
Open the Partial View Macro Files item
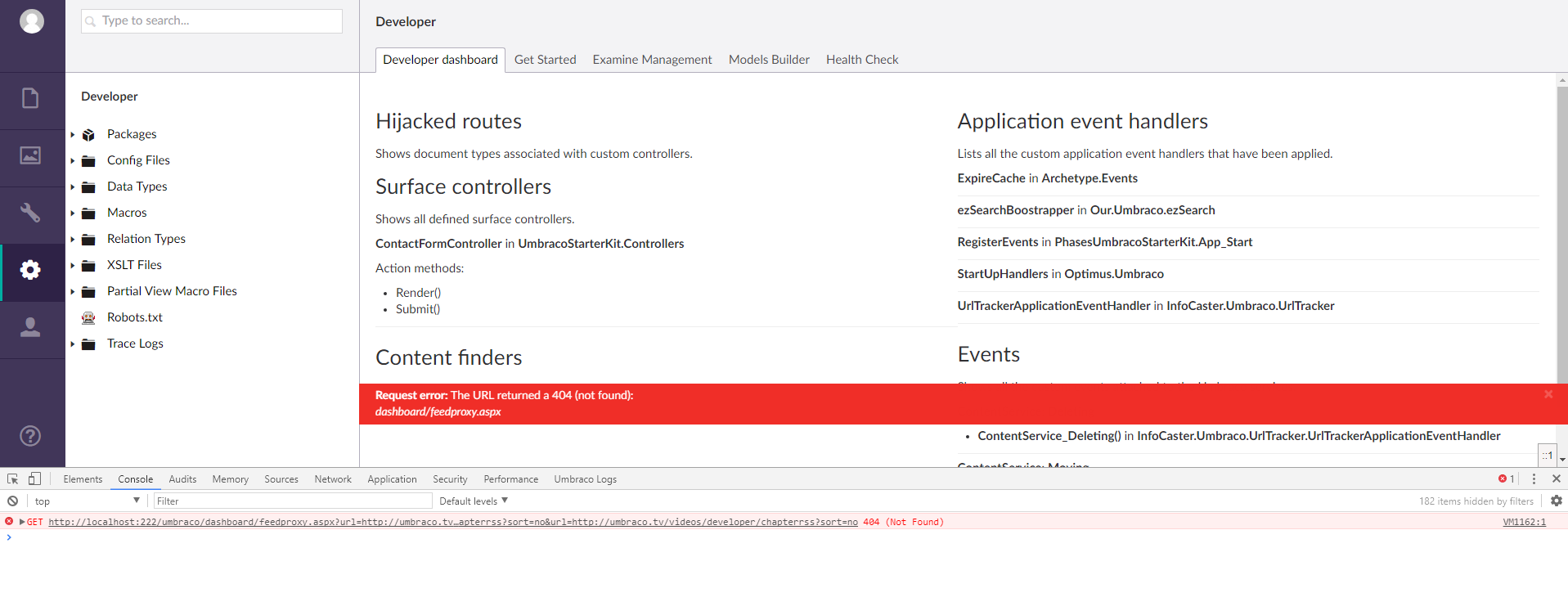pos(172,291)
